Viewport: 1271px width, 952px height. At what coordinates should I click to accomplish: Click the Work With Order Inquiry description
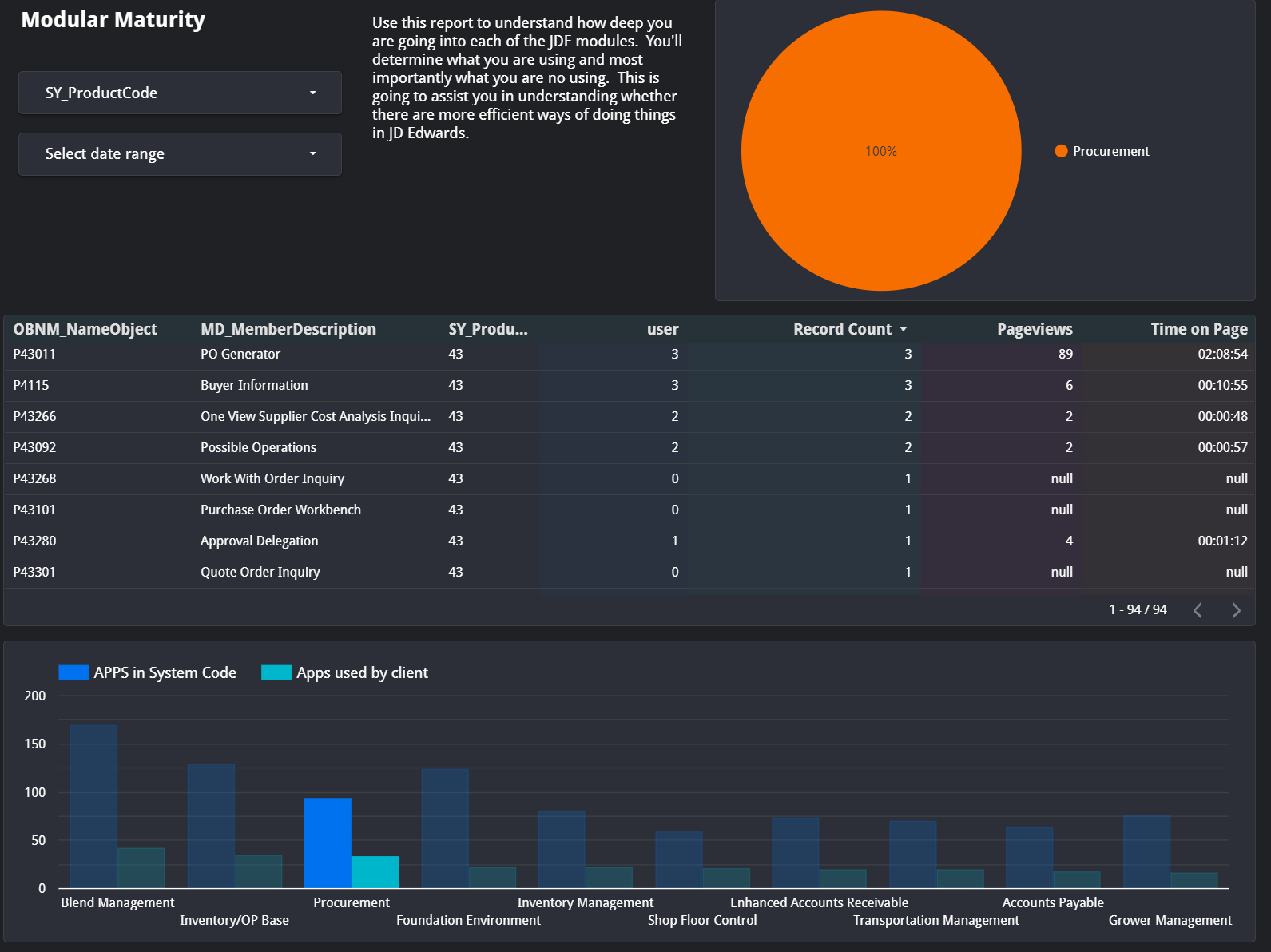point(272,478)
